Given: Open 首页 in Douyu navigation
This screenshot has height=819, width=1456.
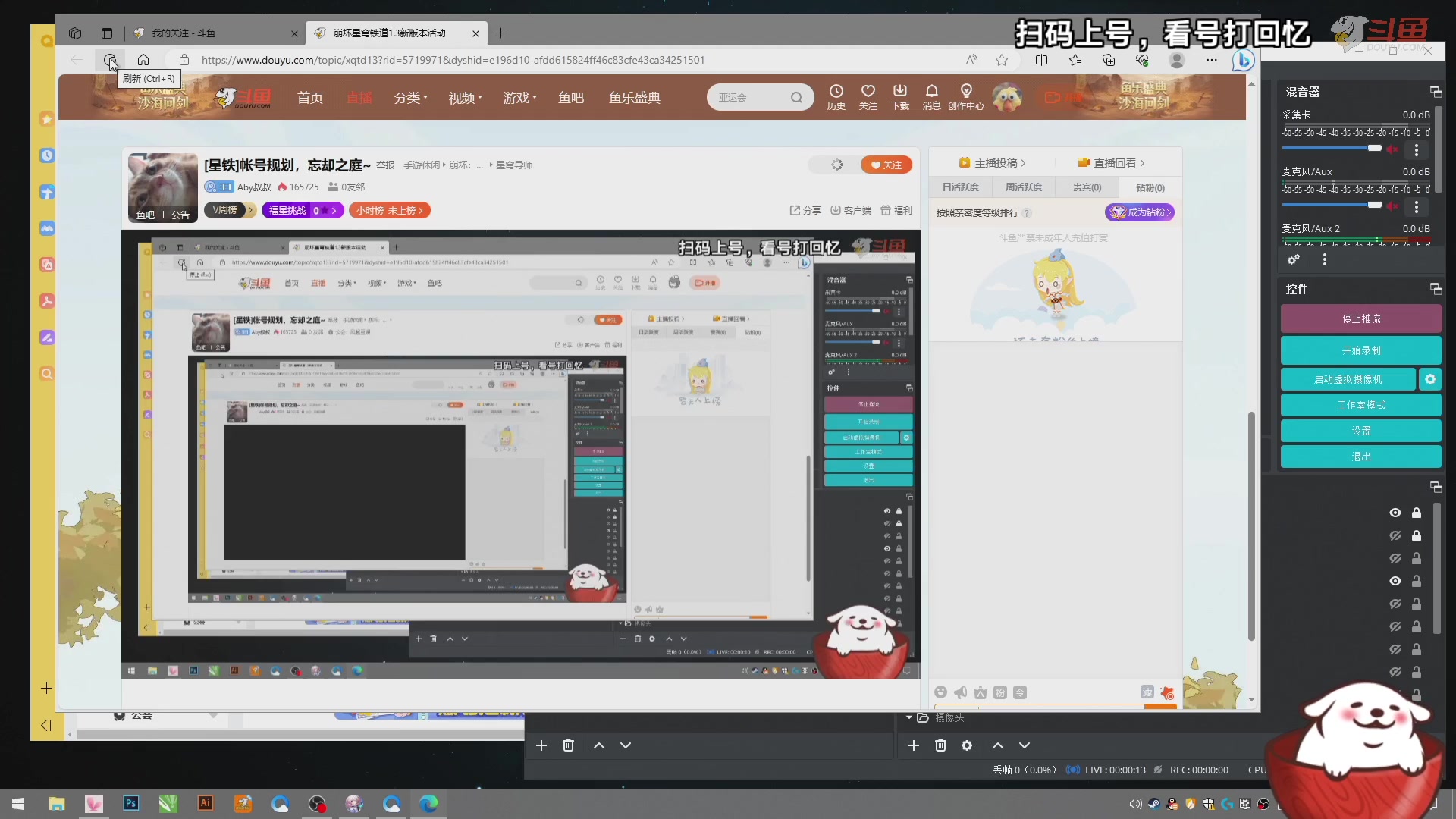Looking at the screenshot, I should (310, 98).
